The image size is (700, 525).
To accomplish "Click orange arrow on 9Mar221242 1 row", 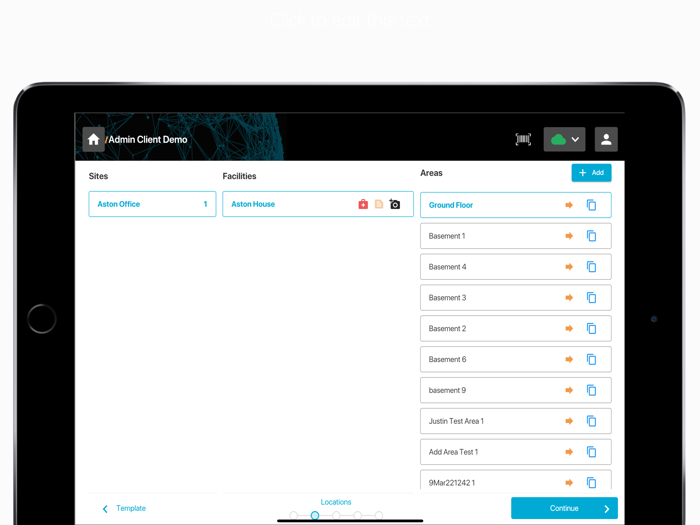I will point(569,482).
